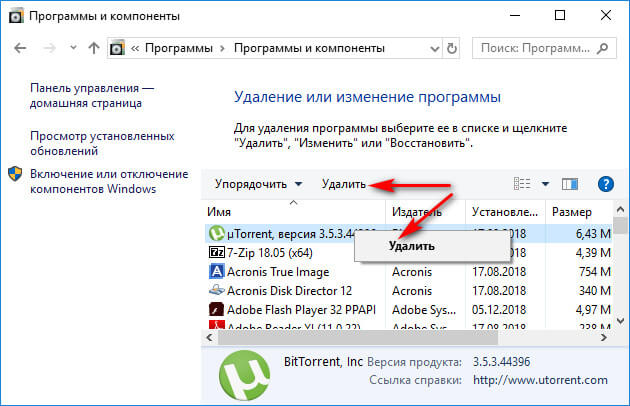The height and width of the screenshot is (406, 630).
Task: Select the 7-Zip 18.05 (x64) row
Action: tap(408, 253)
